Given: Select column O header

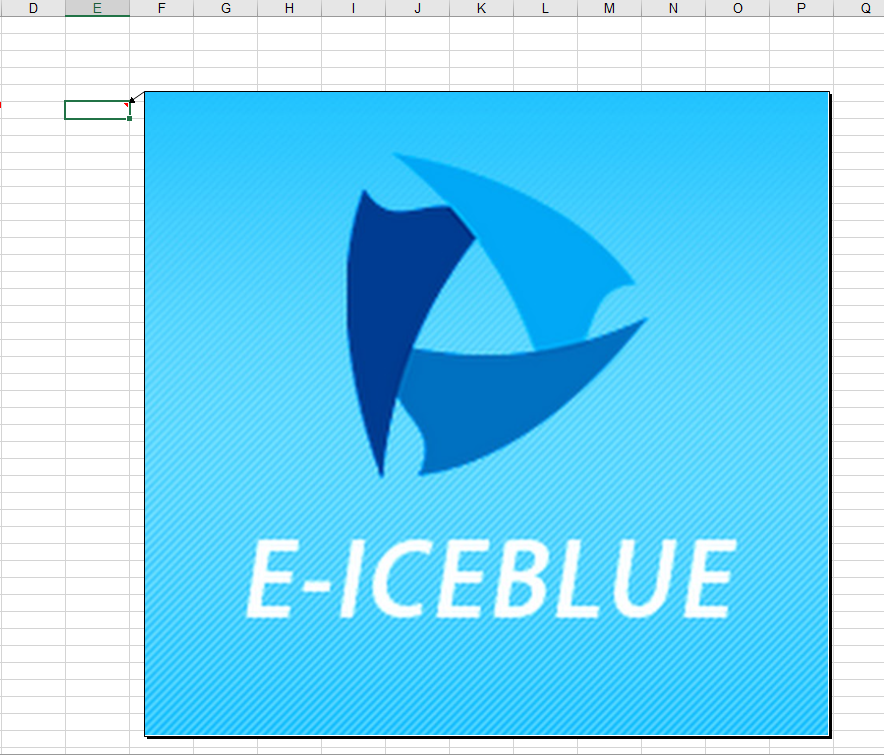Looking at the screenshot, I should 737,8.
